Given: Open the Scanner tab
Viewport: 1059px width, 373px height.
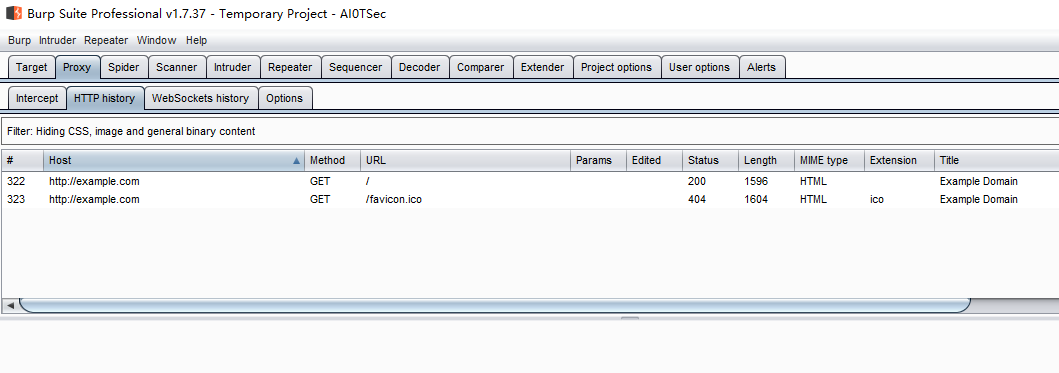Looking at the screenshot, I should 177,68.
